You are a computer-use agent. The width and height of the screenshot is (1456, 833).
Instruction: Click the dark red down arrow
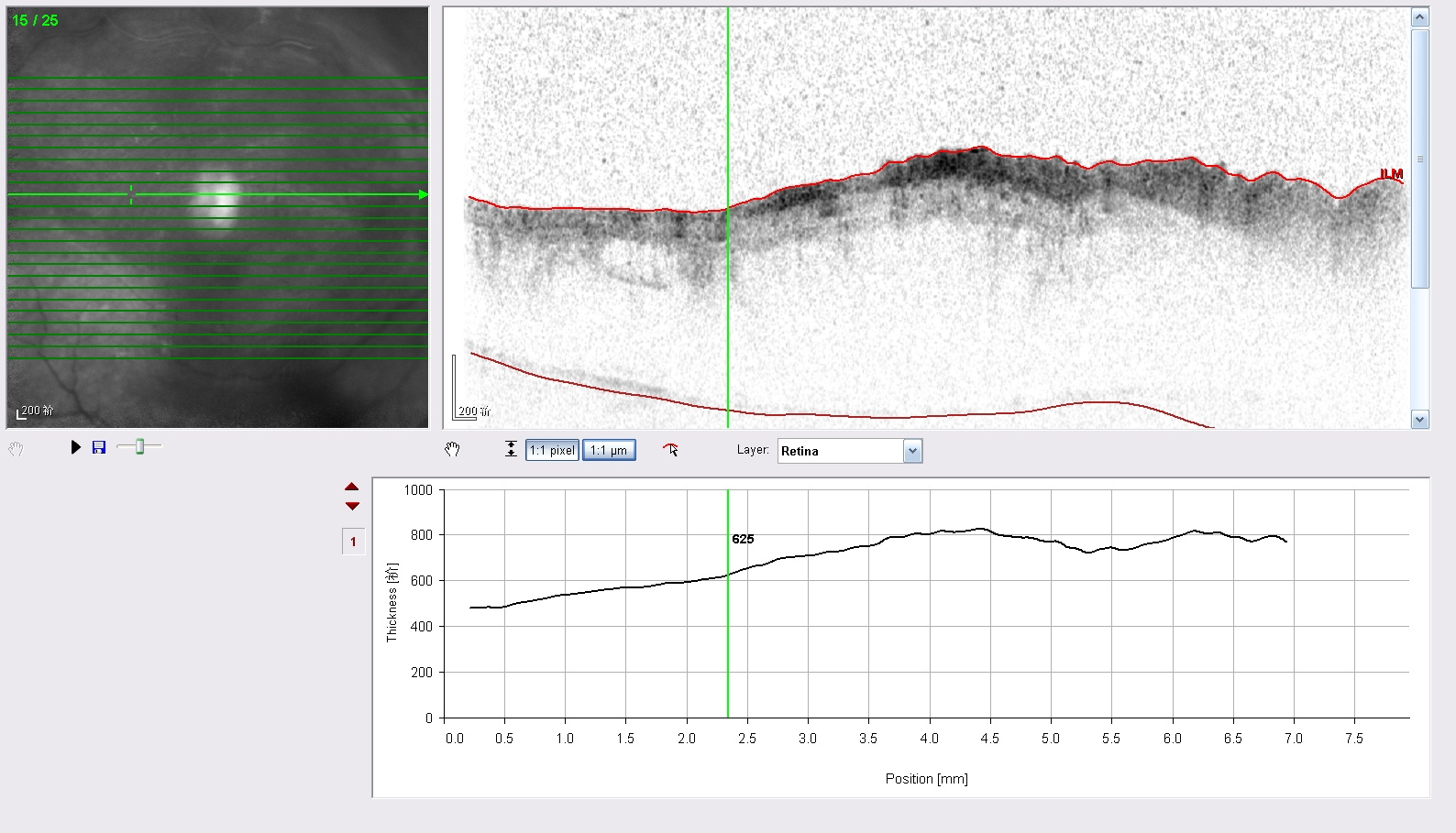pos(352,506)
